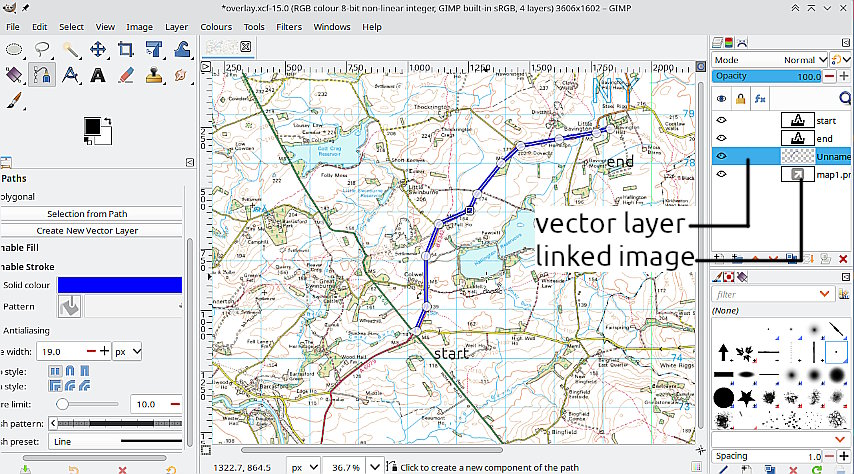Screen dimensions: 854x474
Task: Choose the butt cap style
Action: (x=55, y=372)
